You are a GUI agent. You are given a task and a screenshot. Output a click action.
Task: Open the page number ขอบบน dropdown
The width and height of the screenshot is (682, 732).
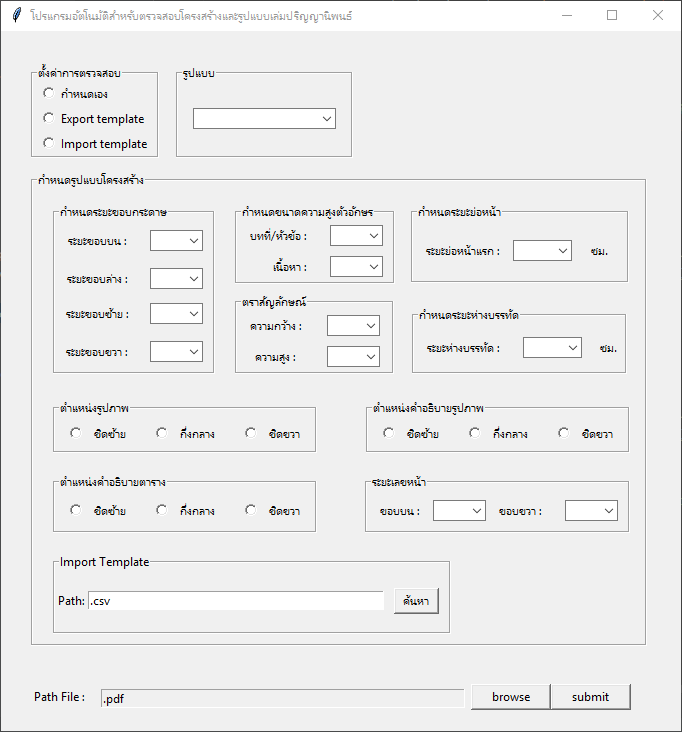click(459, 511)
